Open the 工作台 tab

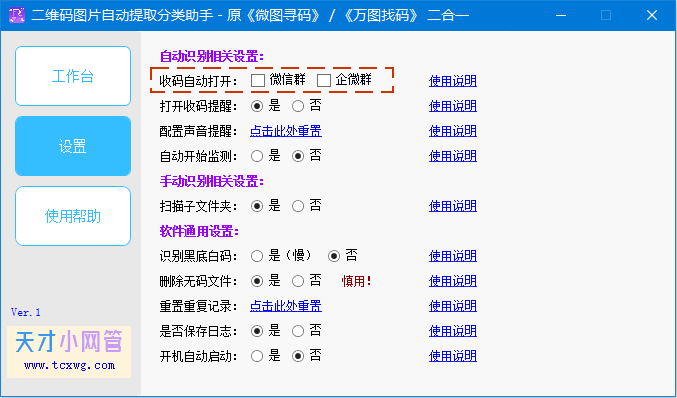click(73, 76)
